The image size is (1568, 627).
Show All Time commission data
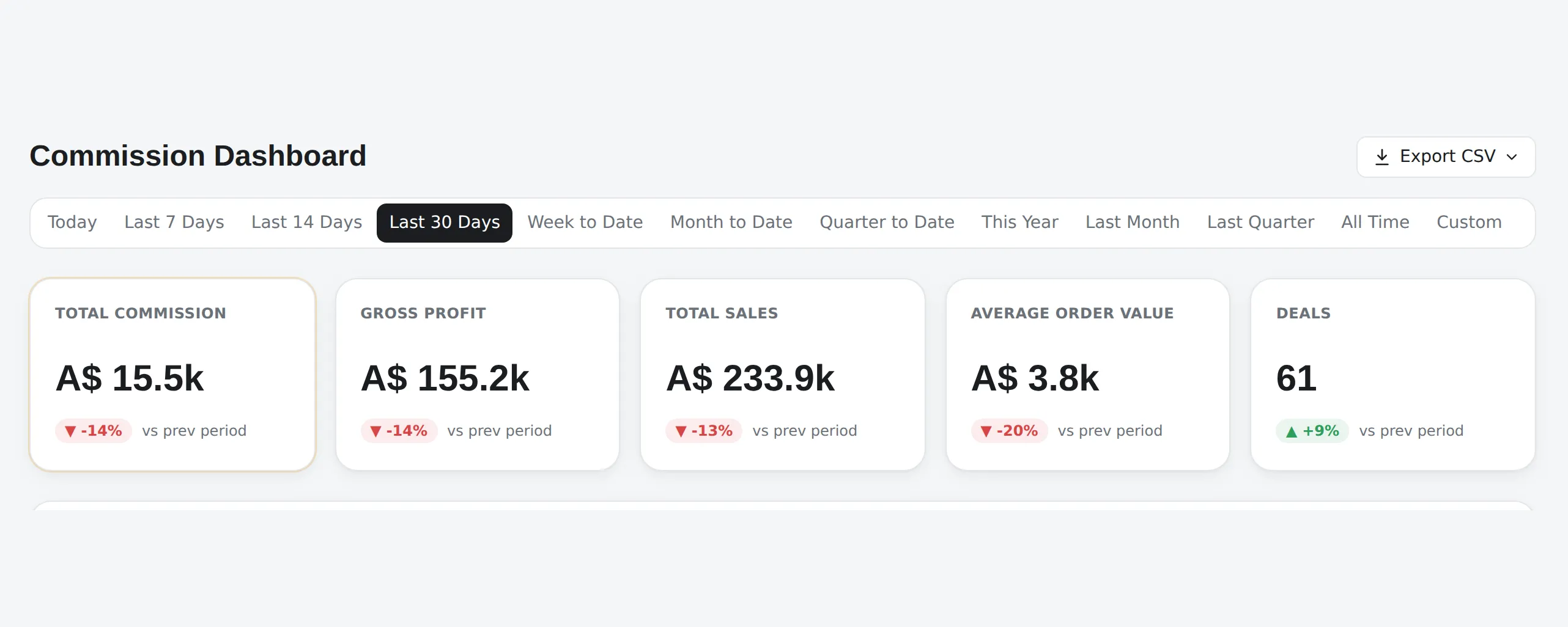(x=1375, y=222)
